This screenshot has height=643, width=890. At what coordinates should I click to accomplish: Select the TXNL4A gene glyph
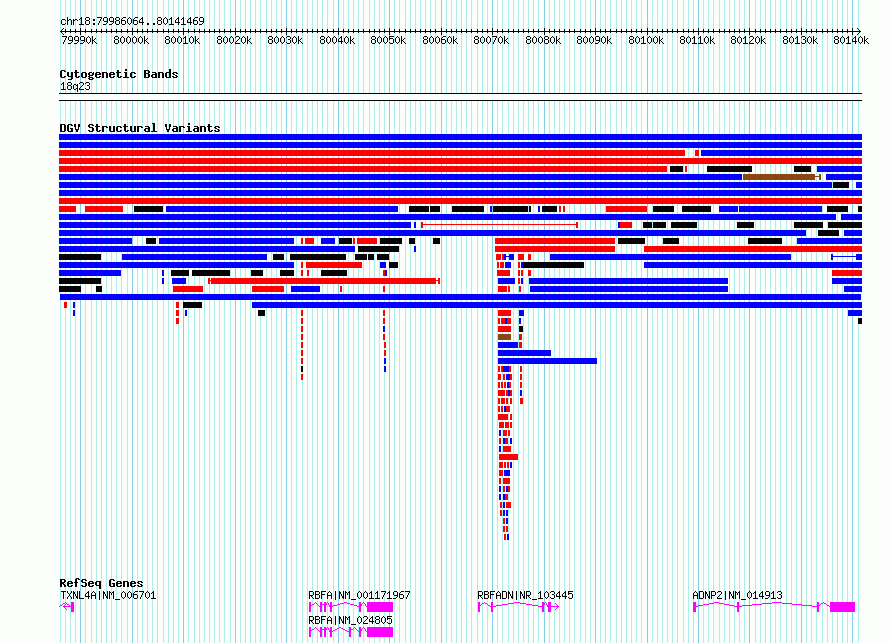click(66, 607)
